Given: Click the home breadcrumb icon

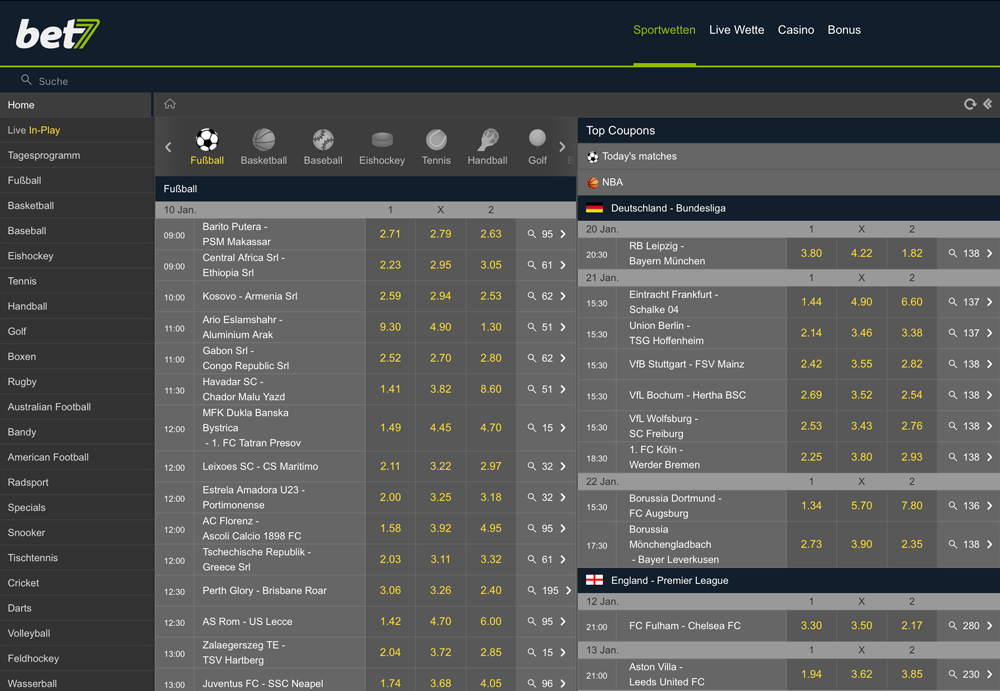Looking at the screenshot, I should [170, 104].
